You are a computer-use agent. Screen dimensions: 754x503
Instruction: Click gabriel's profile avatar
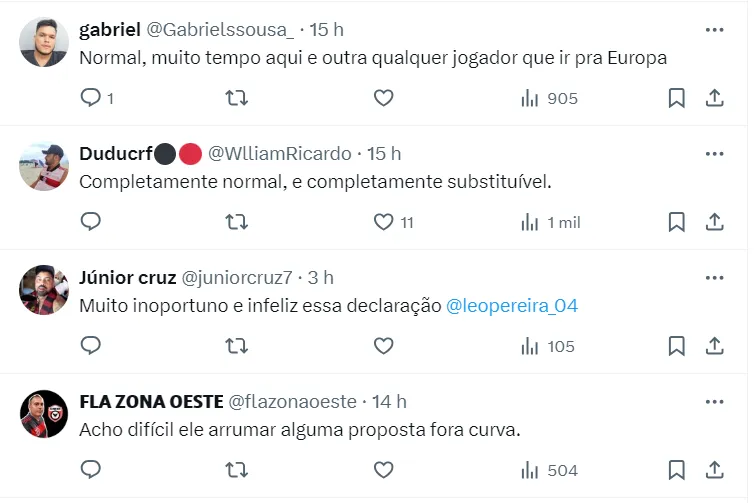pyautogui.click(x=44, y=42)
